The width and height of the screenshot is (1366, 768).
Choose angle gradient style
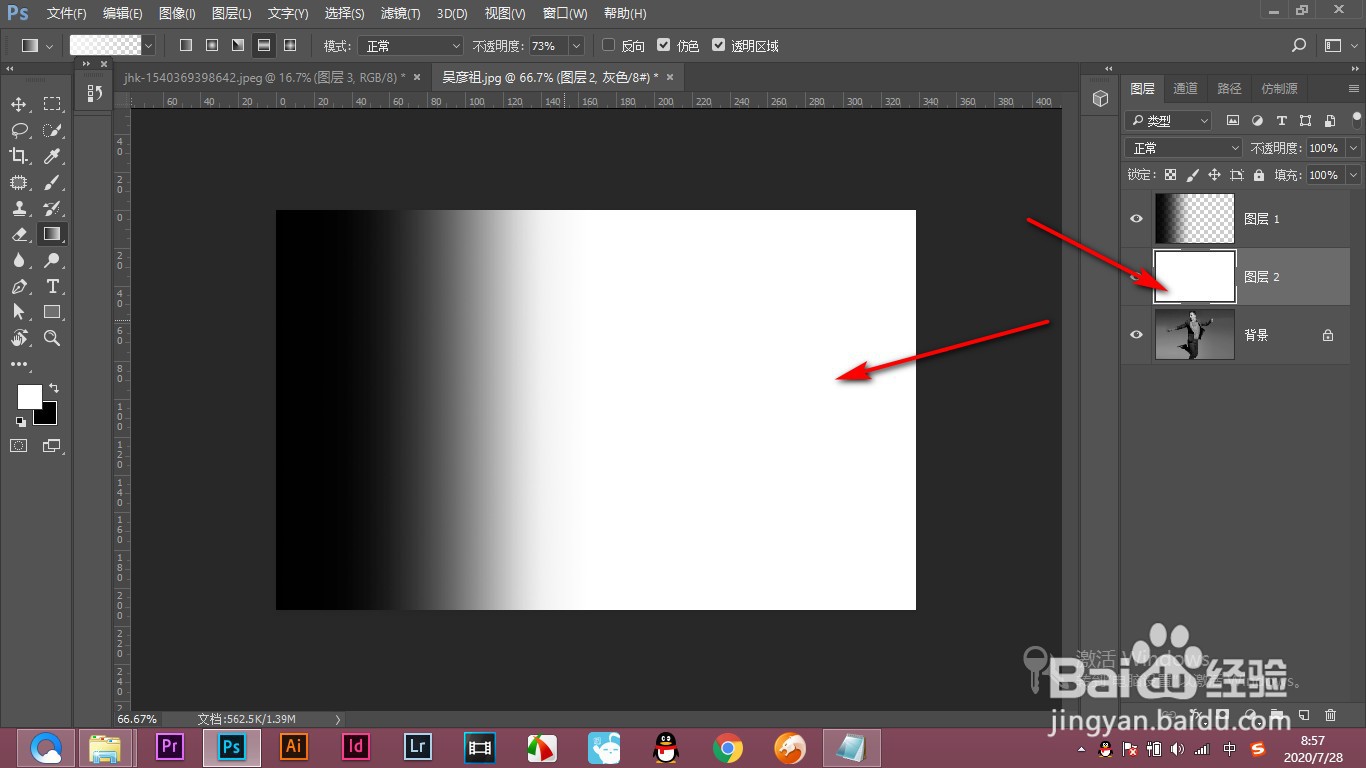(238, 46)
